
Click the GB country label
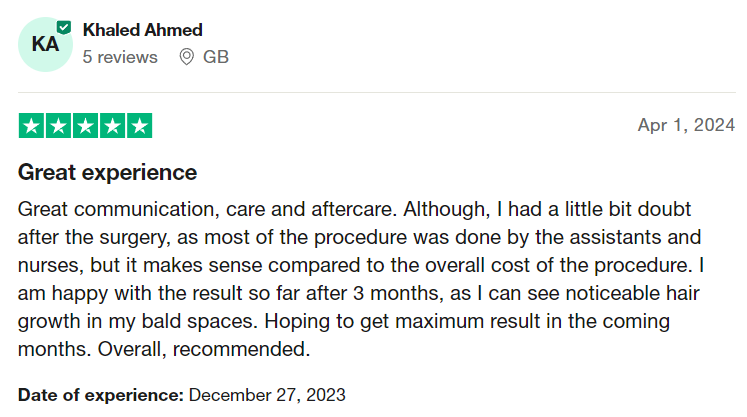tap(216, 57)
